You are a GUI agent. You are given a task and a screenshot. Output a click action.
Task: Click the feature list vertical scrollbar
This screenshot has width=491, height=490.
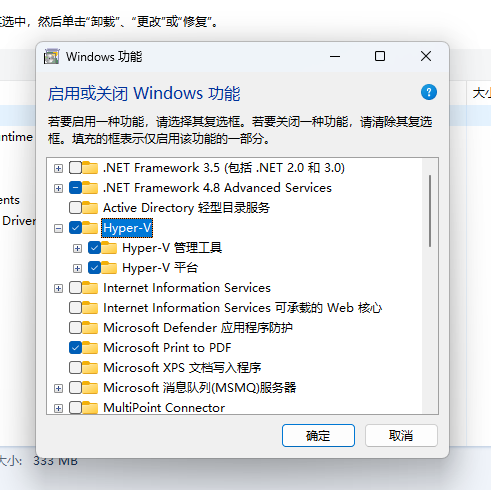pyautogui.click(x=430, y=286)
